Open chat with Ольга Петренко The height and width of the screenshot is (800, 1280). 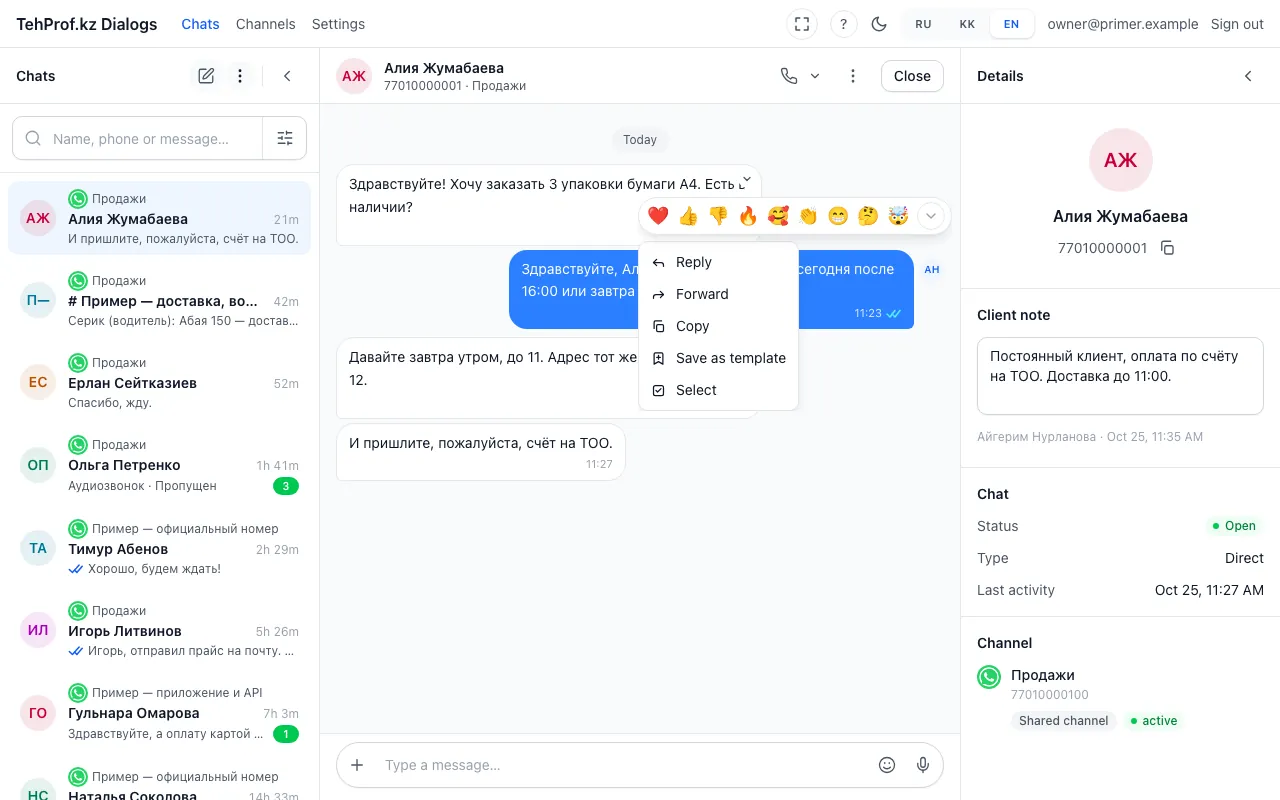tap(159, 465)
